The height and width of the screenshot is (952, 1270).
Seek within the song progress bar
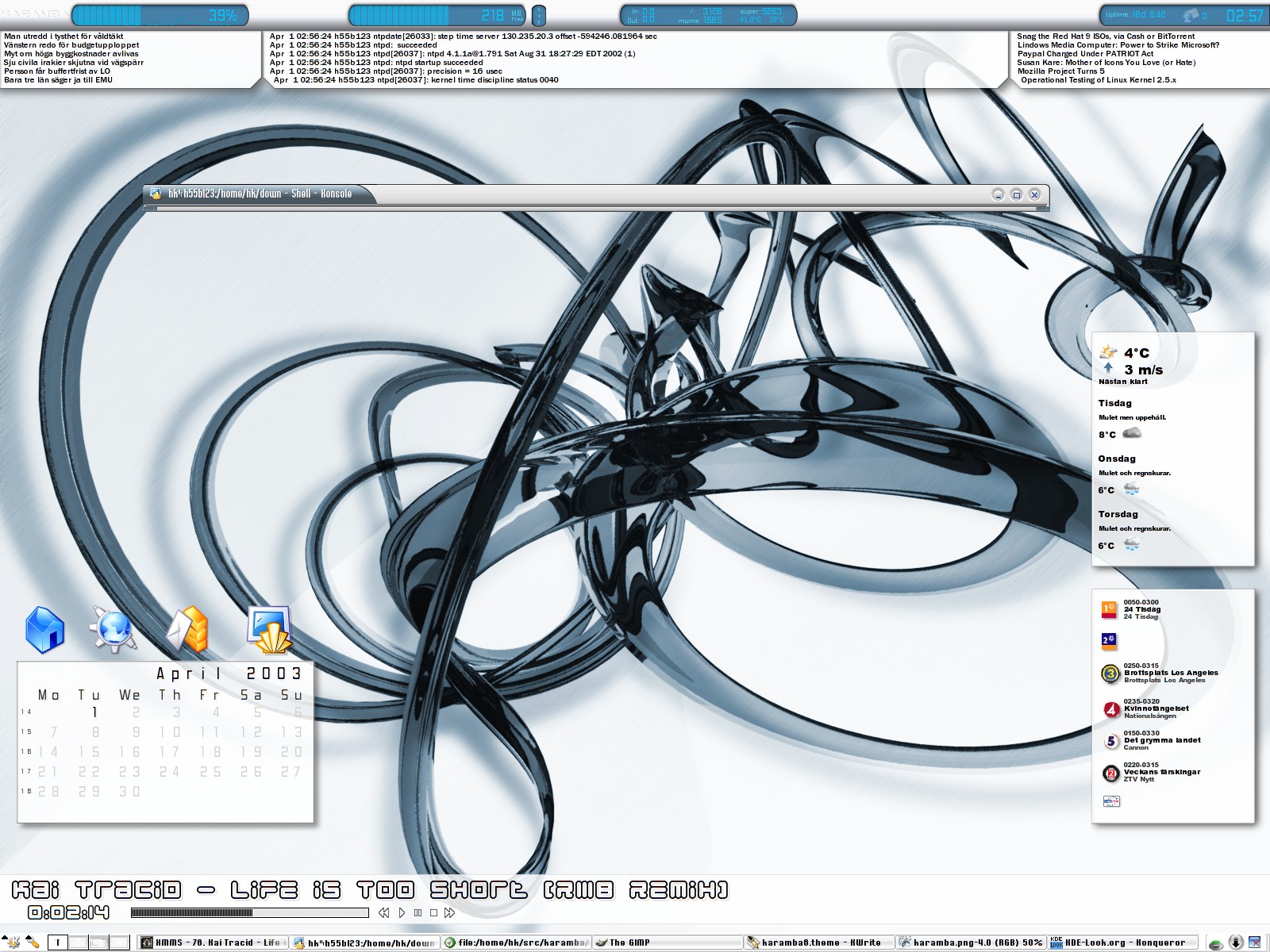click(x=250, y=913)
